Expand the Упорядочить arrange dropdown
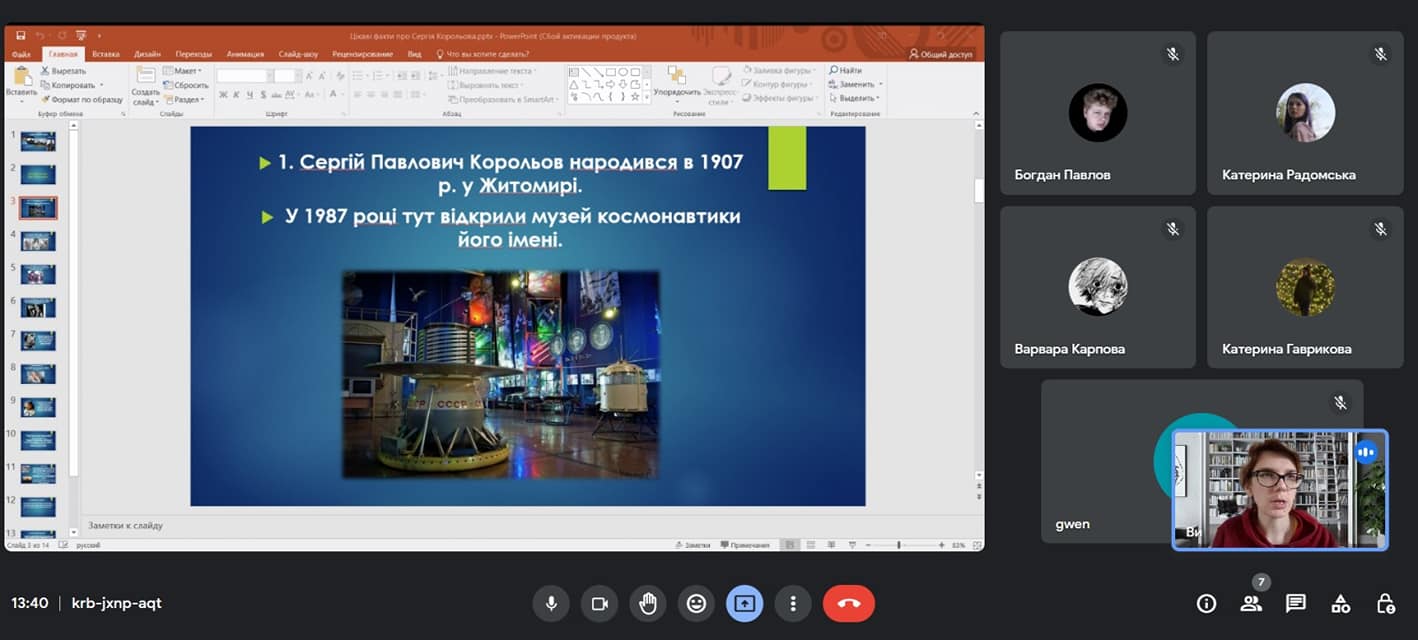 [677, 92]
